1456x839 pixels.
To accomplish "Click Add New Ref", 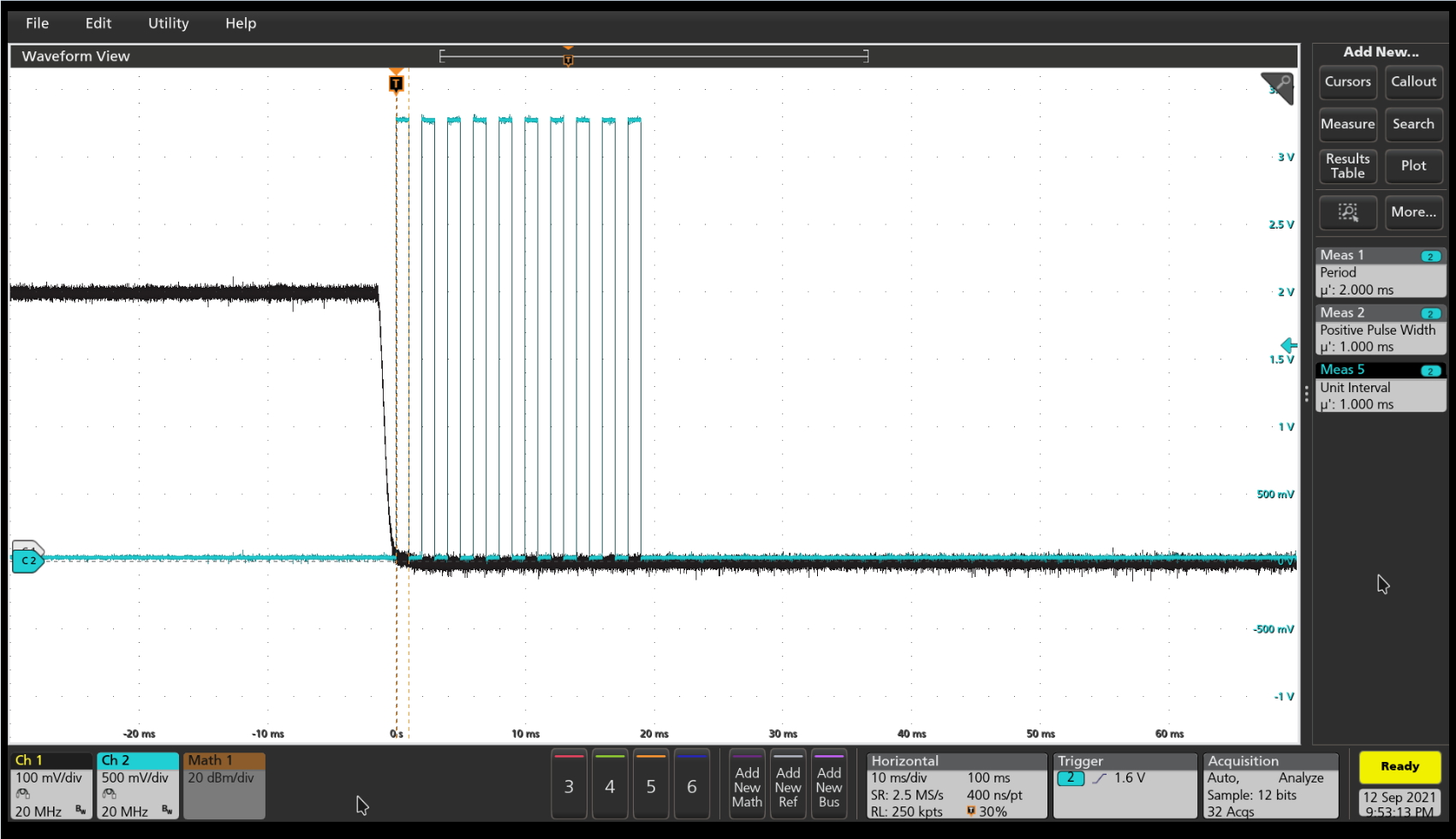I will (x=788, y=784).
